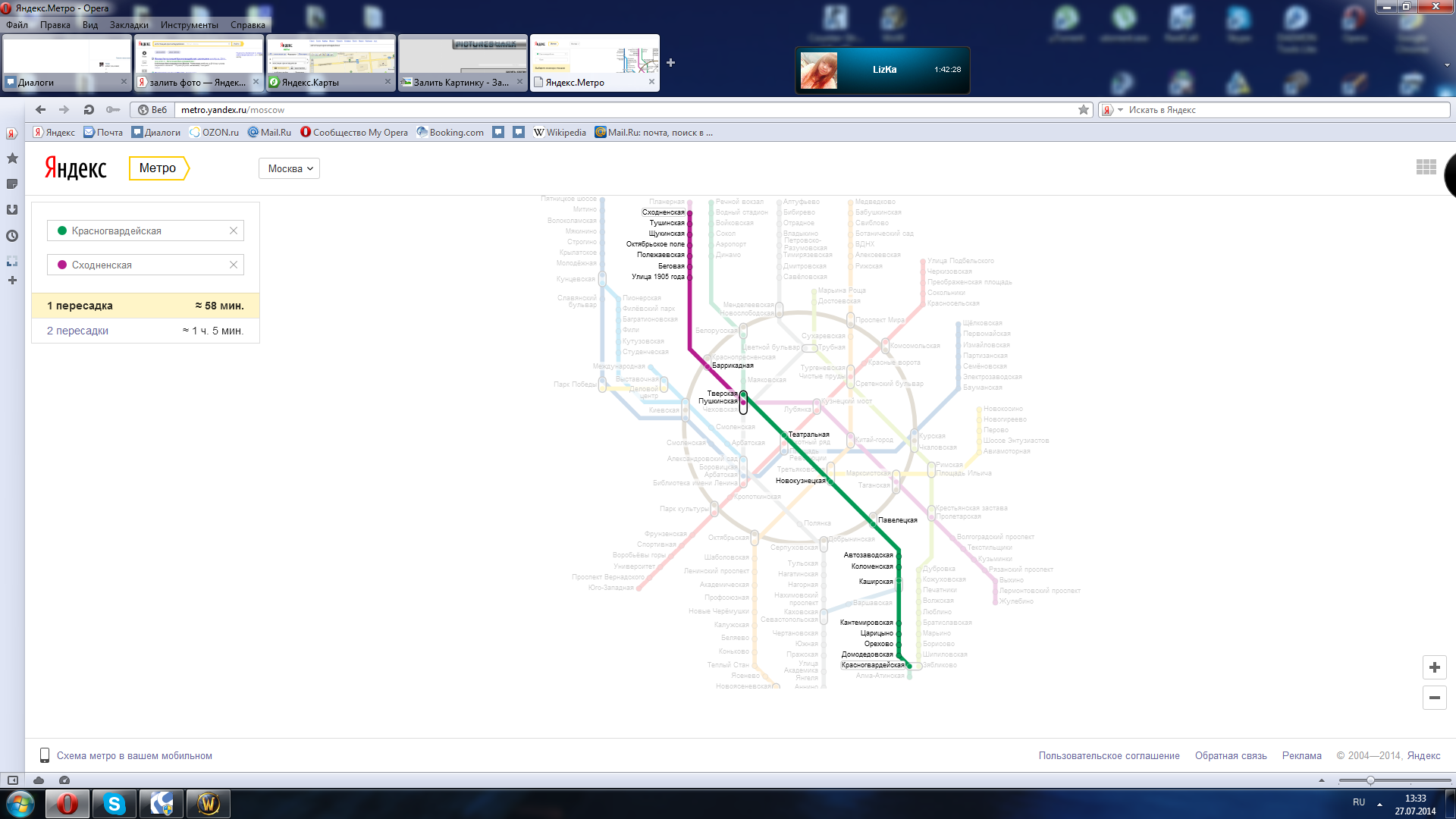Click the Красногвардейская departure input
The height and width of the screenshot is (819, 1456).
coord(146,231)
